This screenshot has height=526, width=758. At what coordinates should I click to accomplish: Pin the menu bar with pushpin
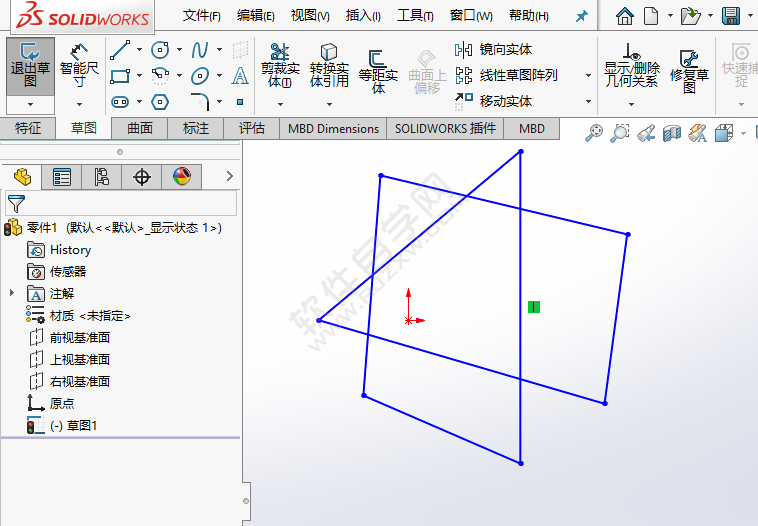582,16
